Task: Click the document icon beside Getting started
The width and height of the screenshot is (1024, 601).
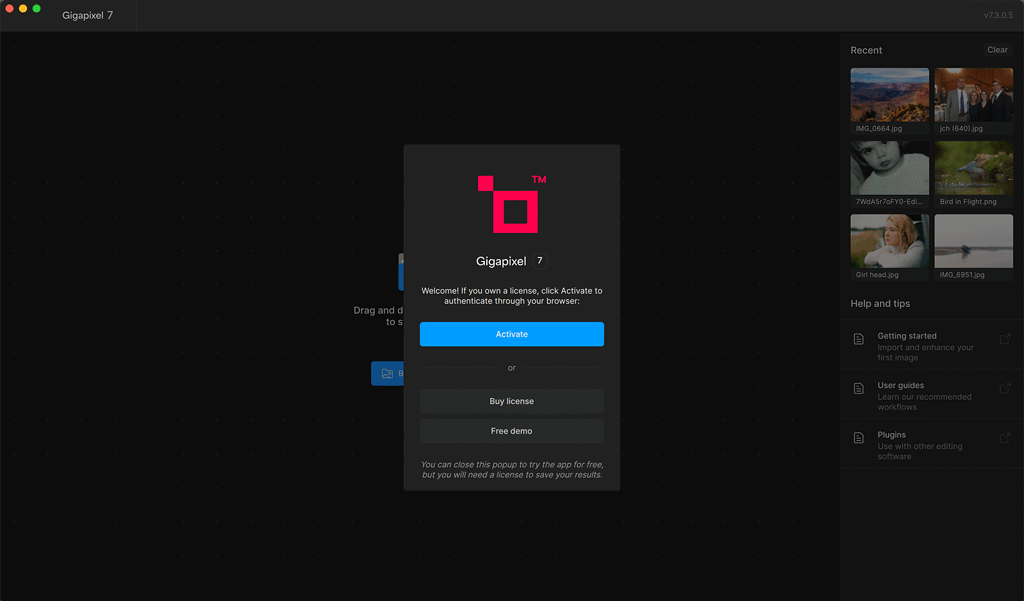Action: (859, 340)
